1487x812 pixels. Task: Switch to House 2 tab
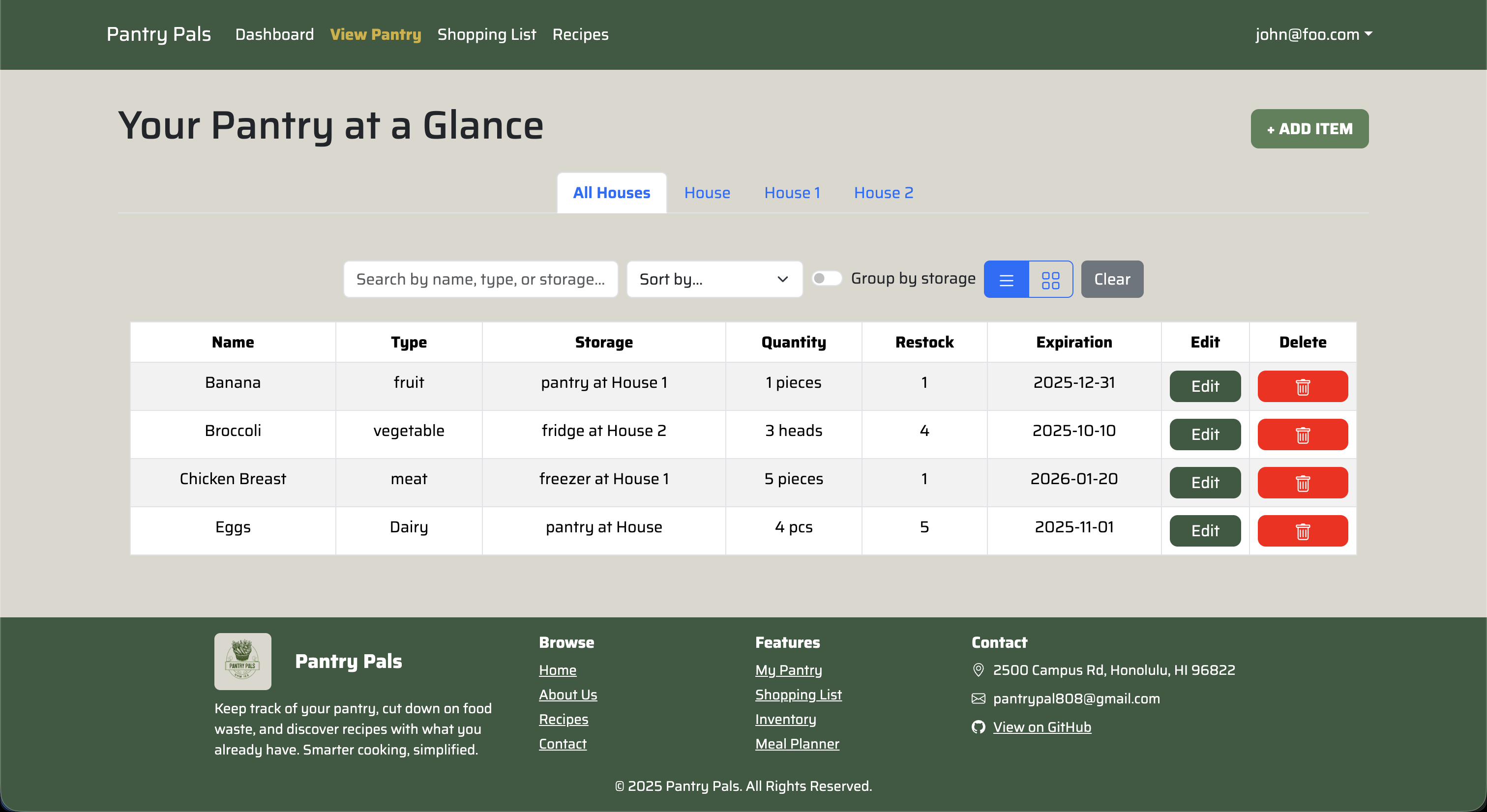tap(883, 193)
